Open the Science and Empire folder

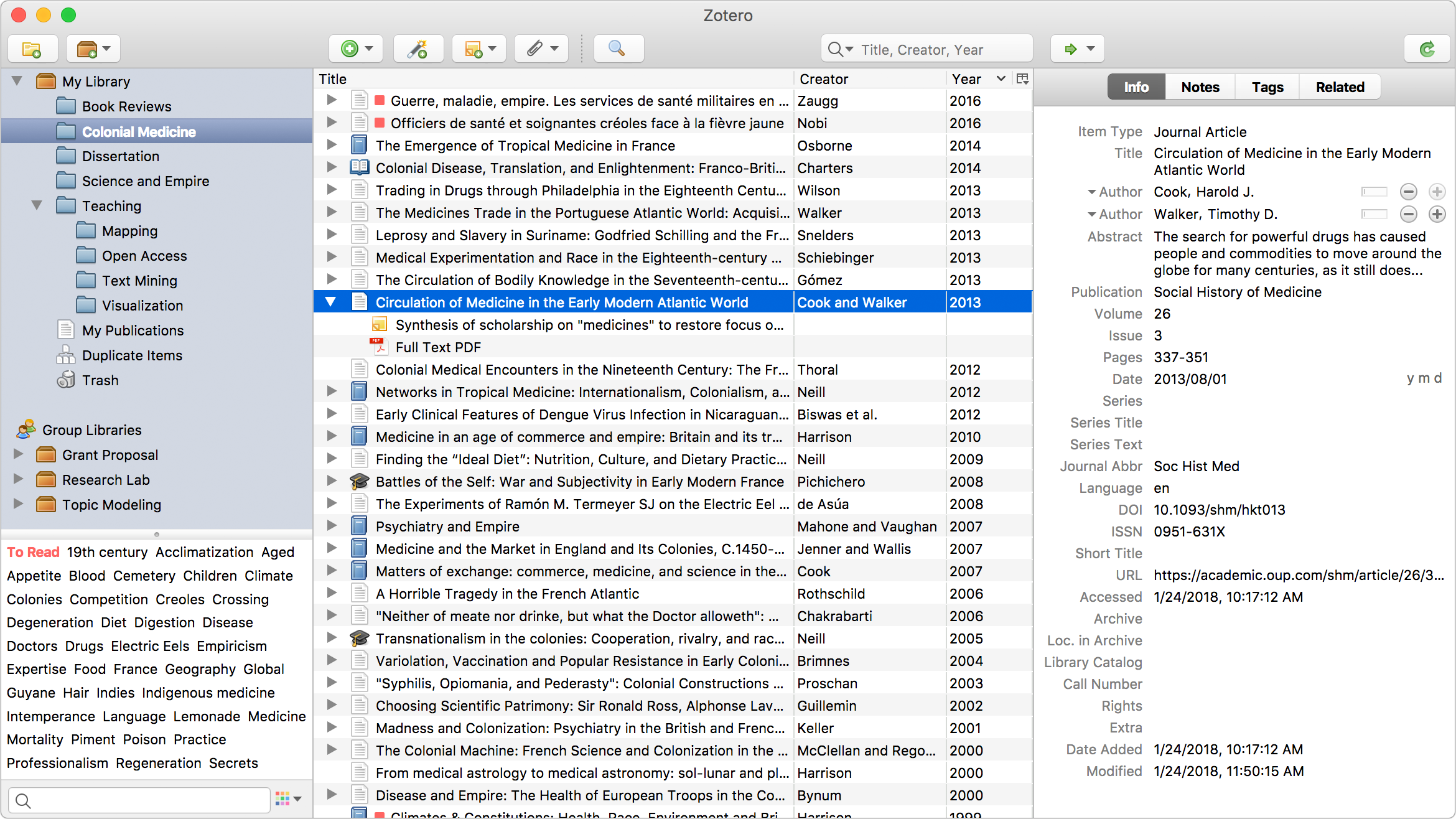(145, 181)
